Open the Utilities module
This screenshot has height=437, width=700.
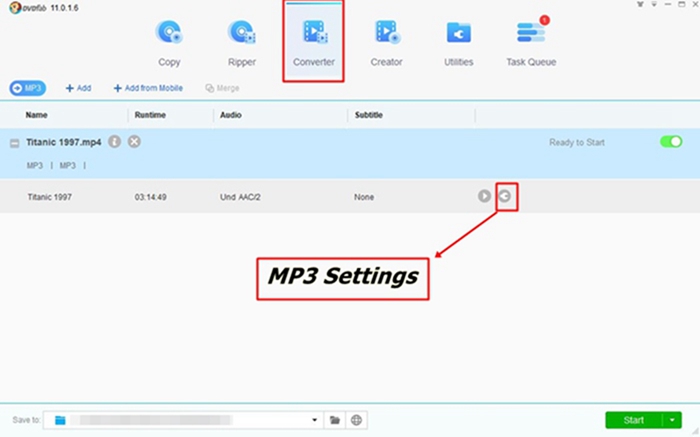click(459, 42)
